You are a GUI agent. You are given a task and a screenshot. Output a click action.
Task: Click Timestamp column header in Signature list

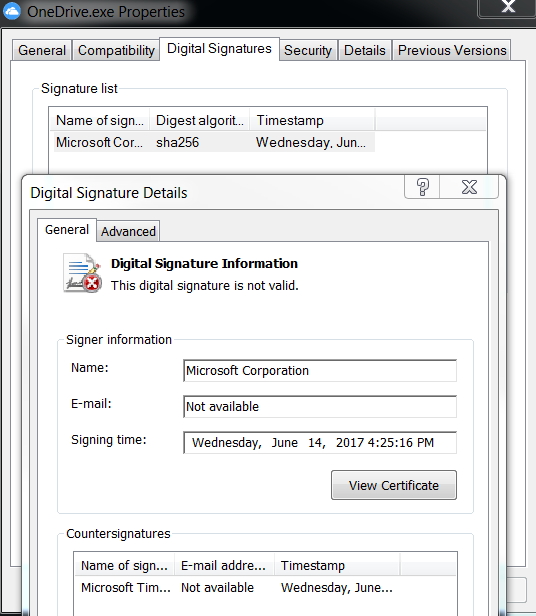(x=312, y=120)
